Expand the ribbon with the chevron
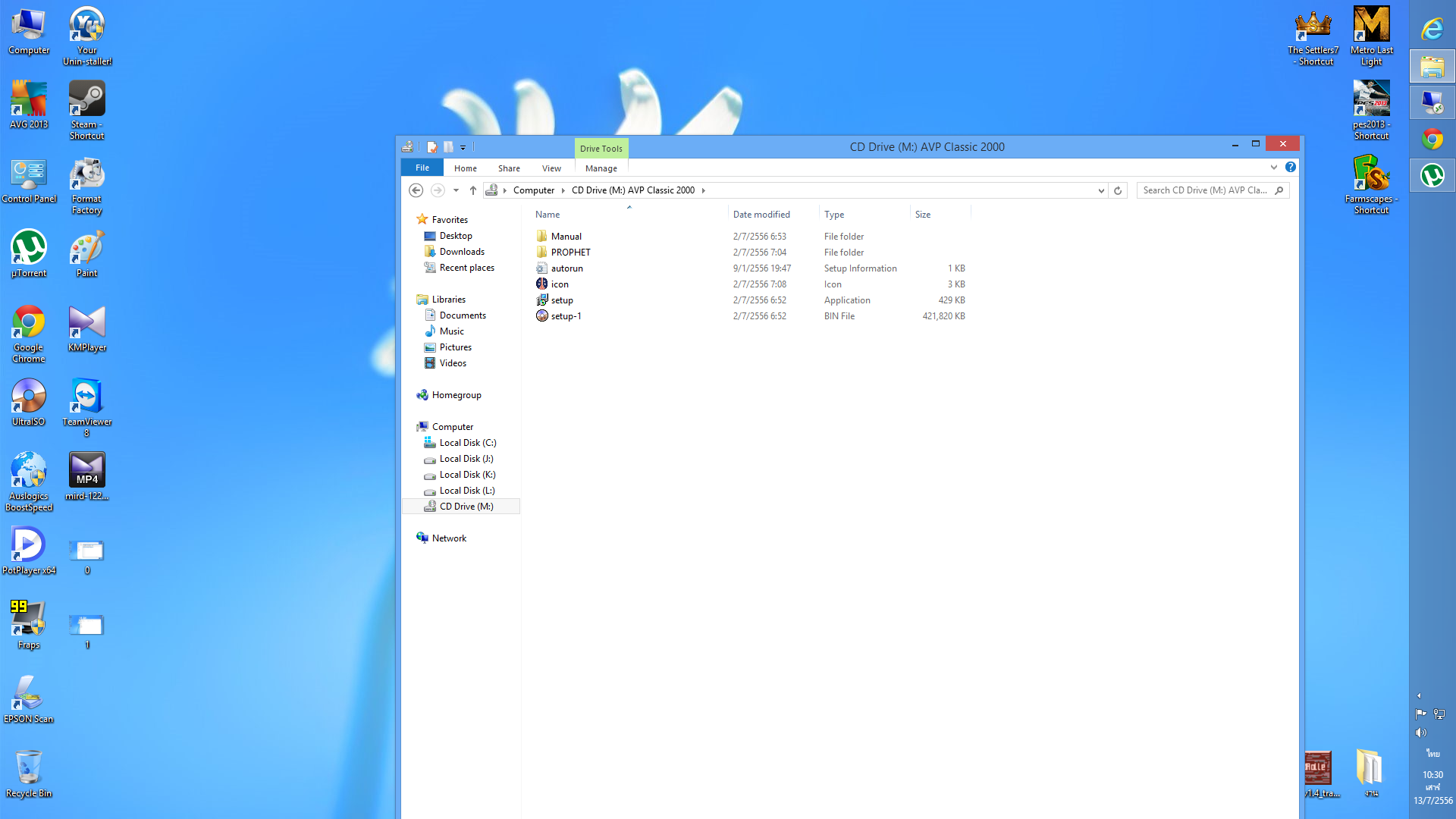The image size is (1456, 819). click(1274, 167)
